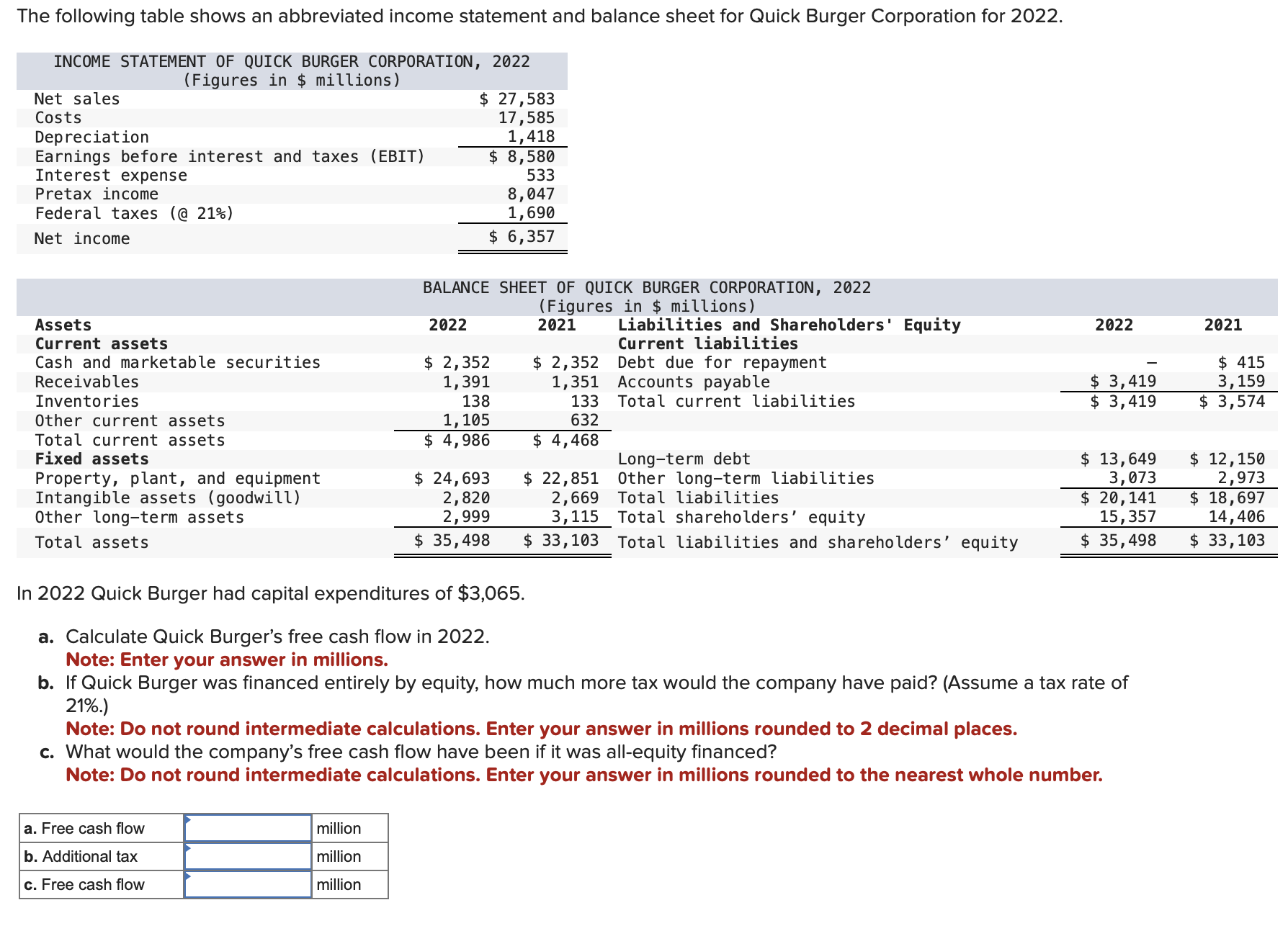1288x936 pixels.
Task: Click the Federal taxes (@ 21%) row label
Action: (x=133, y=213)
